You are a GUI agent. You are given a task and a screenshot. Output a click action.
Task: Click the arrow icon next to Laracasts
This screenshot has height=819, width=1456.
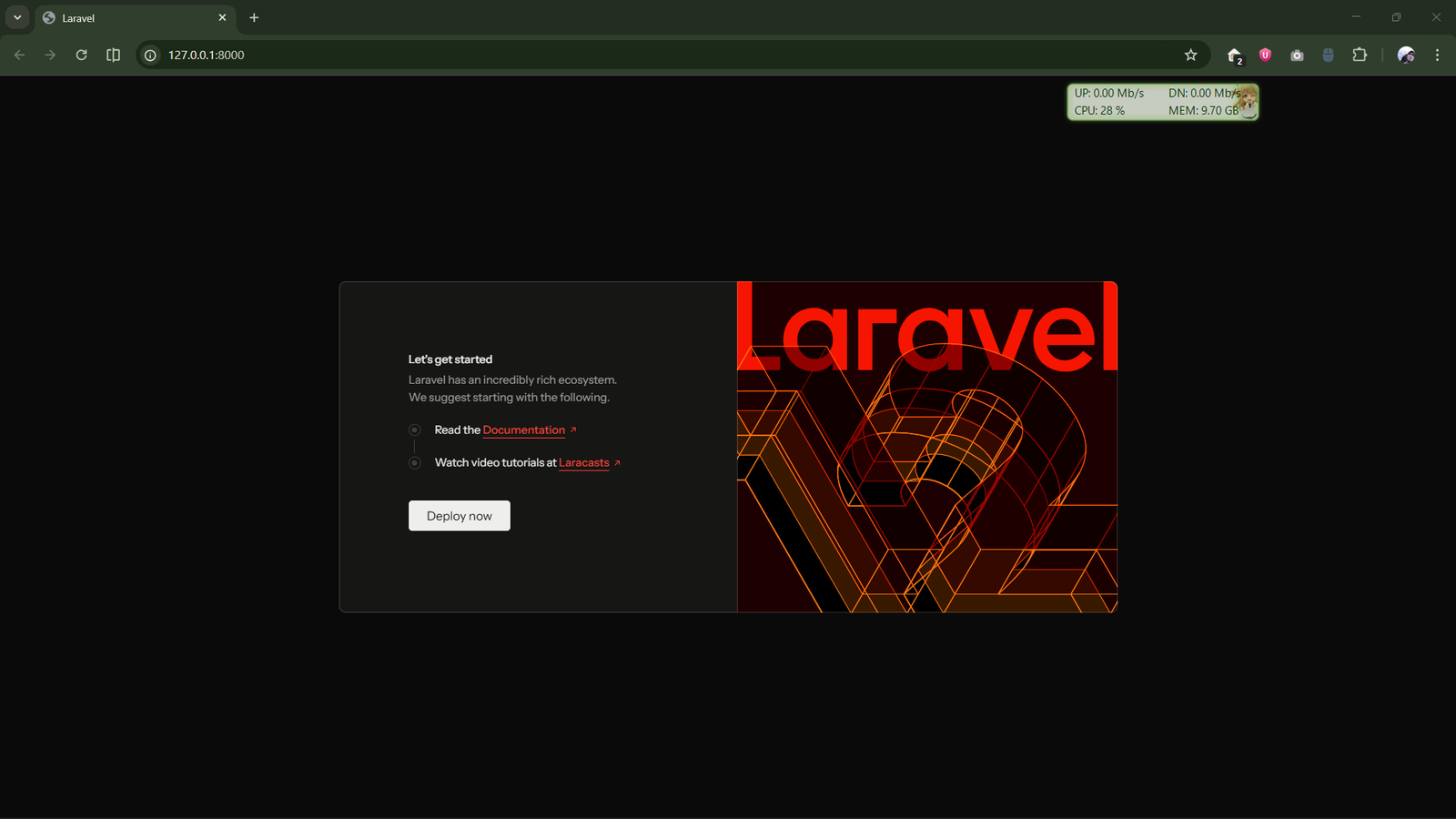617,462
